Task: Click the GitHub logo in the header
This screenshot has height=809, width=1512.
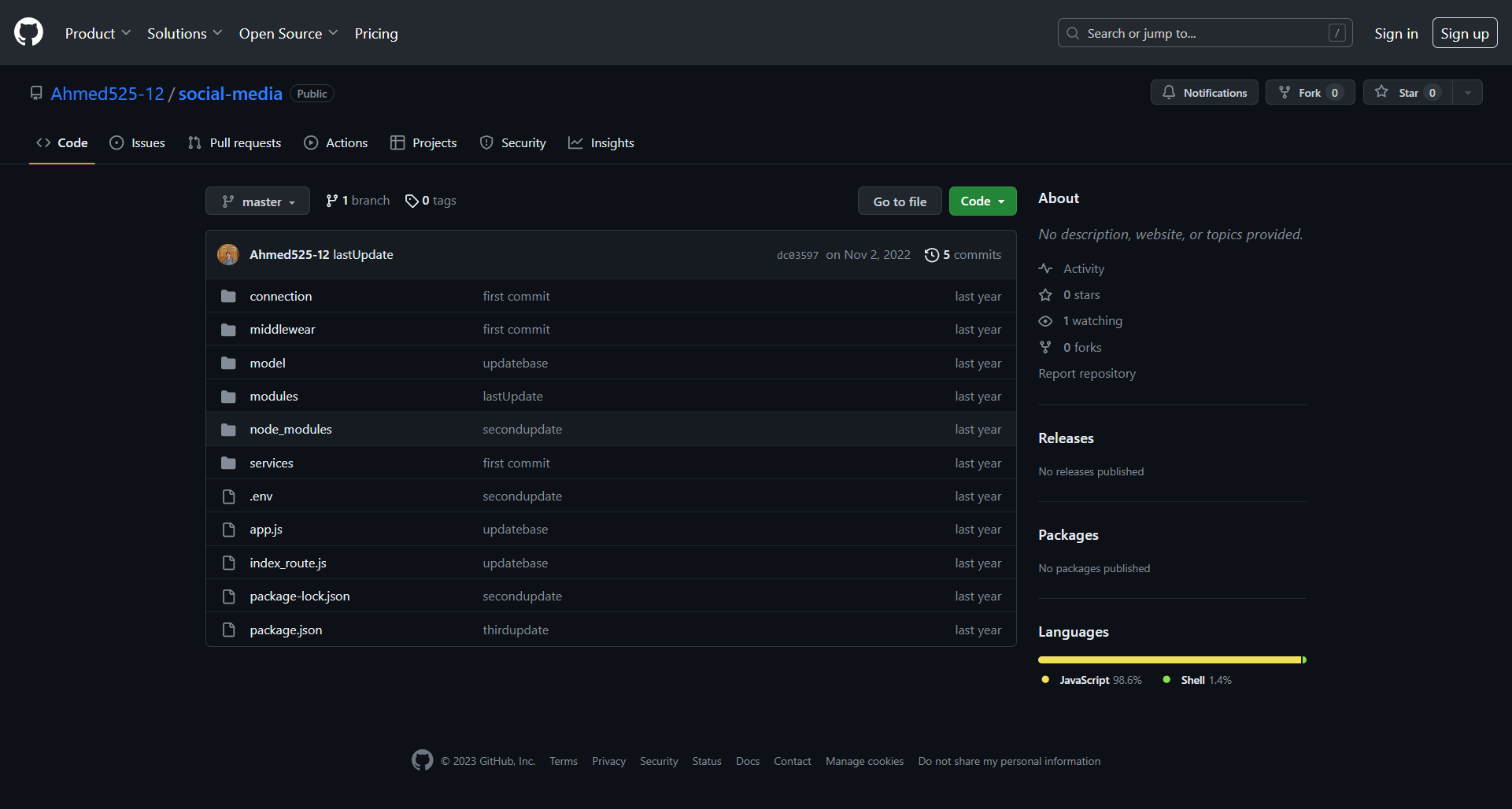Action: coord(28,33)
